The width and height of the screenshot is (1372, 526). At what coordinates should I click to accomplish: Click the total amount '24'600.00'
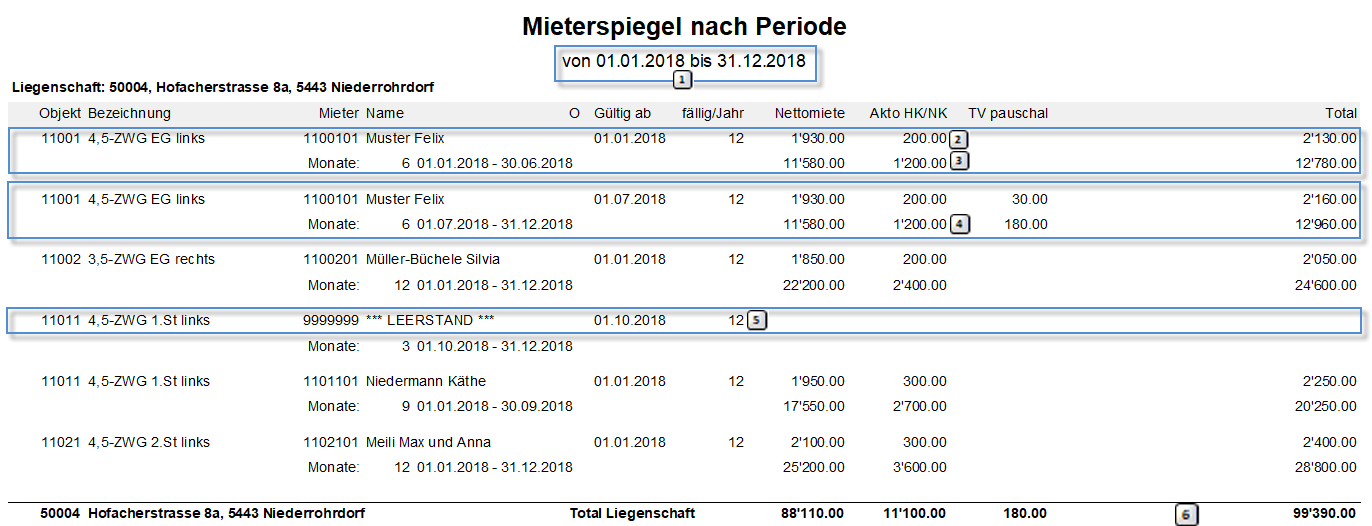[x=1326, y=285]
